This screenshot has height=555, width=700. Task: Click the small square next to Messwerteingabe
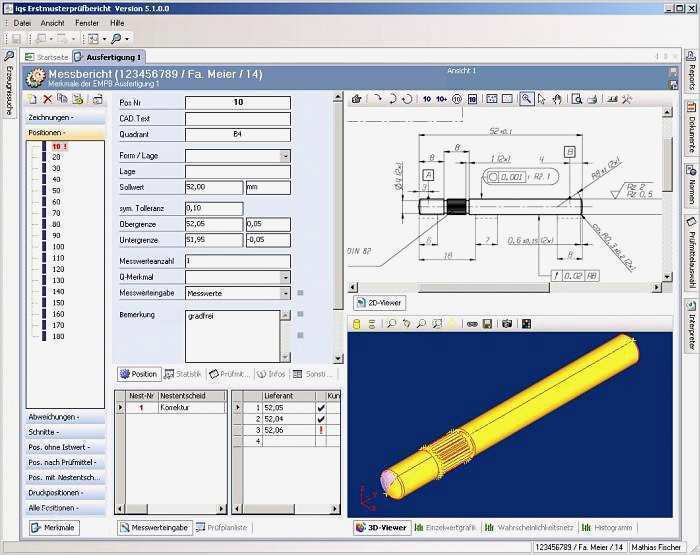tap(299, 294)
